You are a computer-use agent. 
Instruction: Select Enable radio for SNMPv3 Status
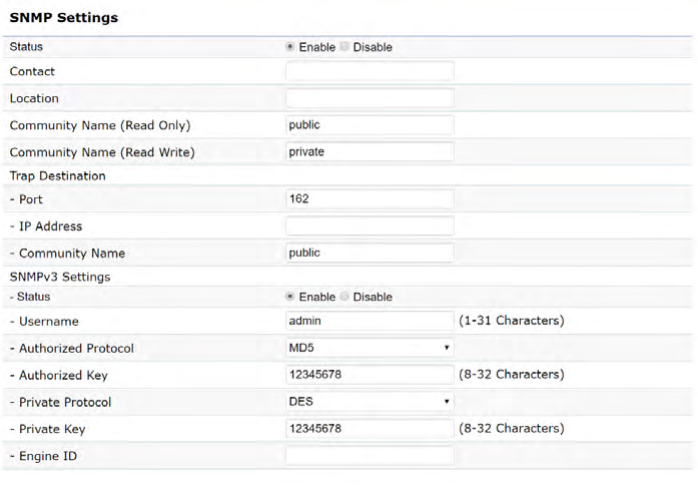coord(290,297)
